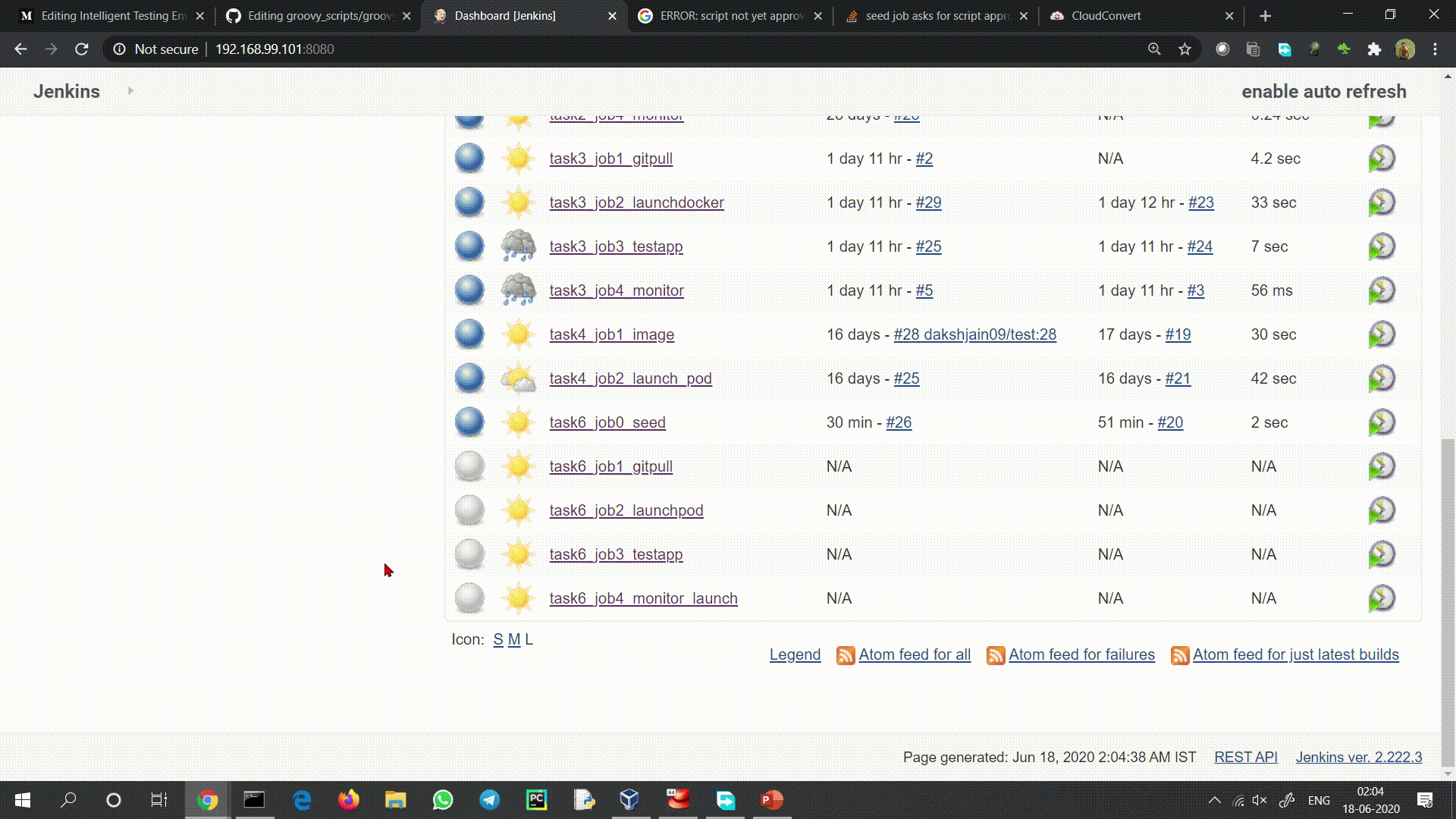Open Windows Start menu
Image resolution: width=1456 pixels, height=819 pixels.
tap(23, 800)
